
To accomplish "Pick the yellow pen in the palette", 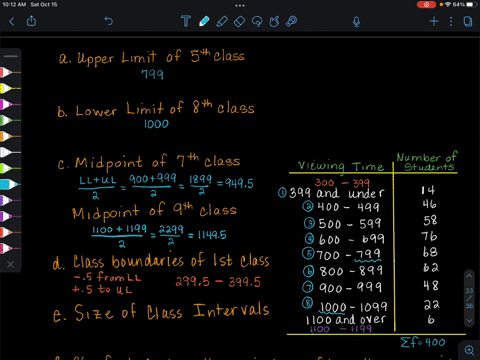I will (10, 88).
